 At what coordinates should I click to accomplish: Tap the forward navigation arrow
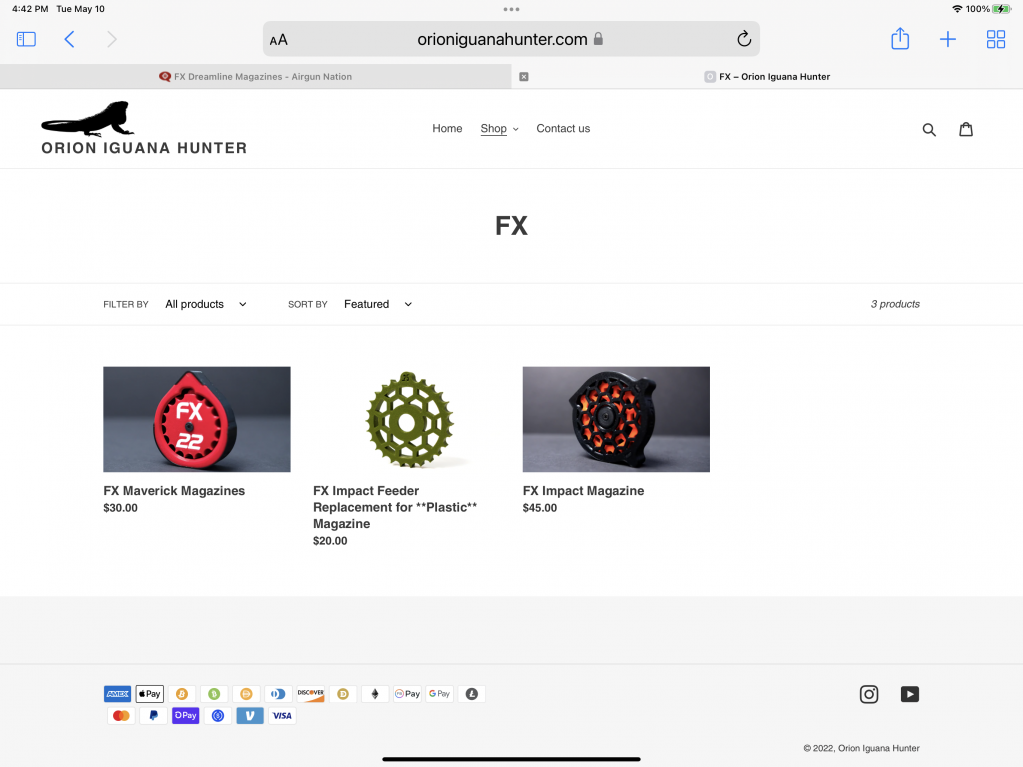[112, 39]
